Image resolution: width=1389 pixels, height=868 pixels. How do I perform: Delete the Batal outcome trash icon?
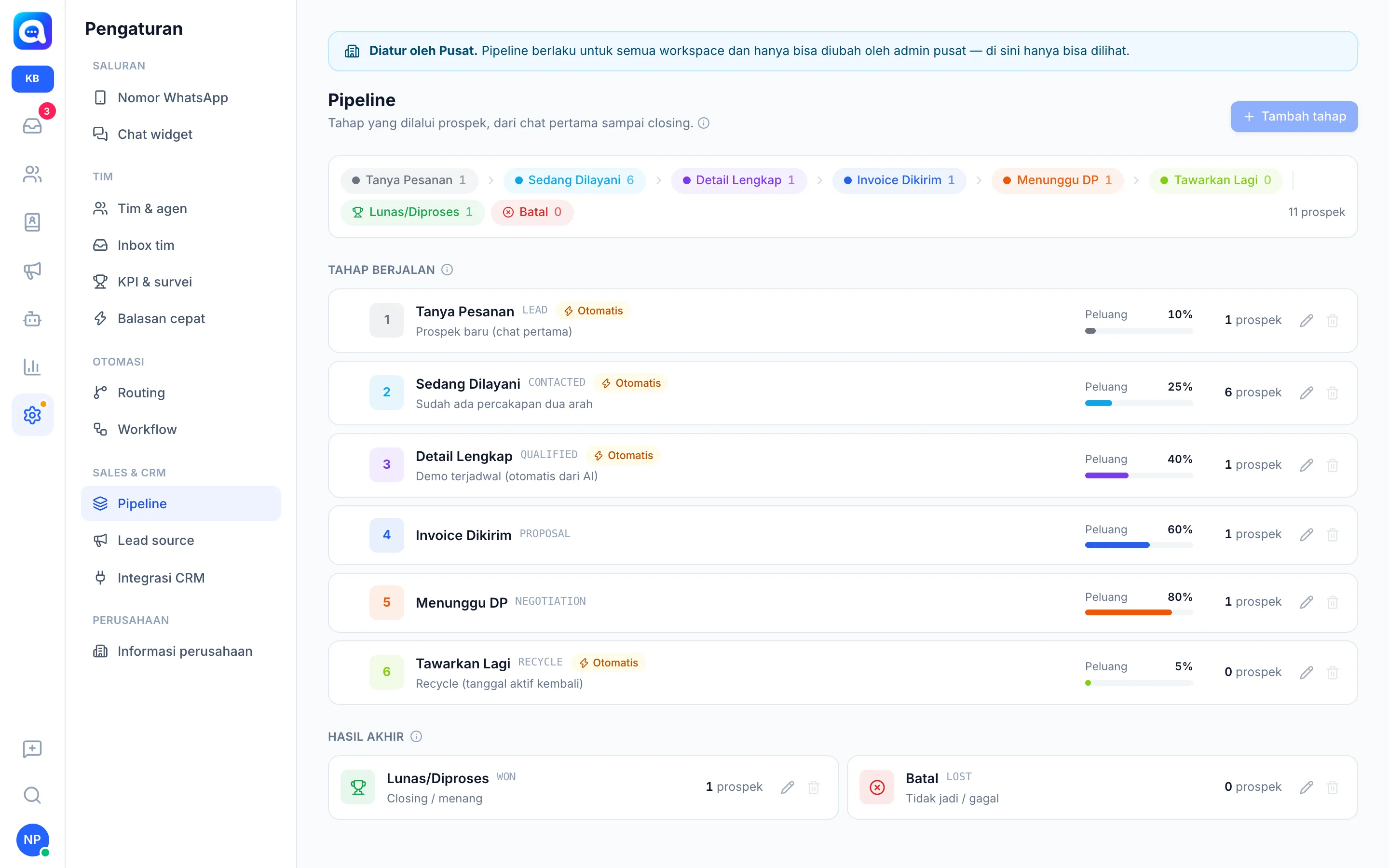click(1332, 787)
